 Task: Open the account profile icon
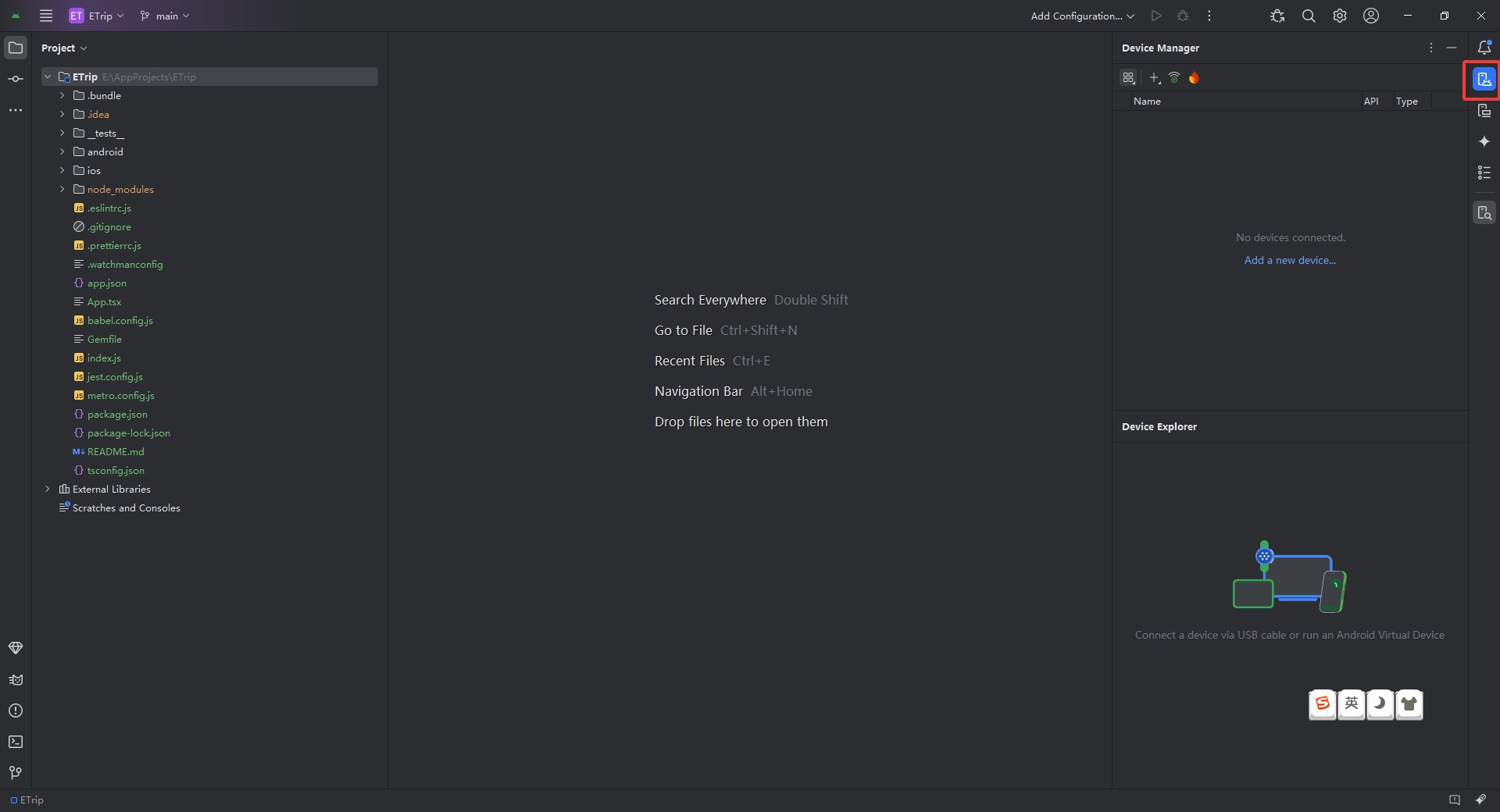click(1371, 16)
